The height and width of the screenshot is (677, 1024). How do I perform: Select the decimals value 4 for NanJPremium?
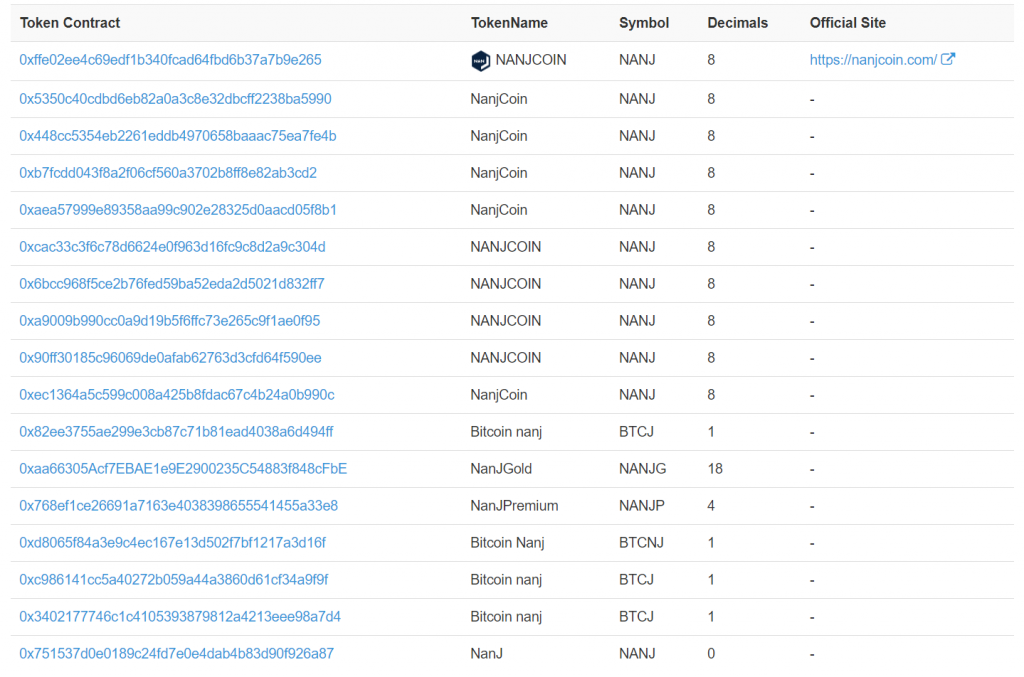[711, 506]
